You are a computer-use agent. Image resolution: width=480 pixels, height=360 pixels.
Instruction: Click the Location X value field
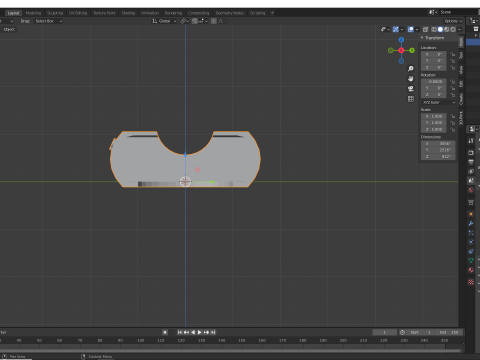434,54
